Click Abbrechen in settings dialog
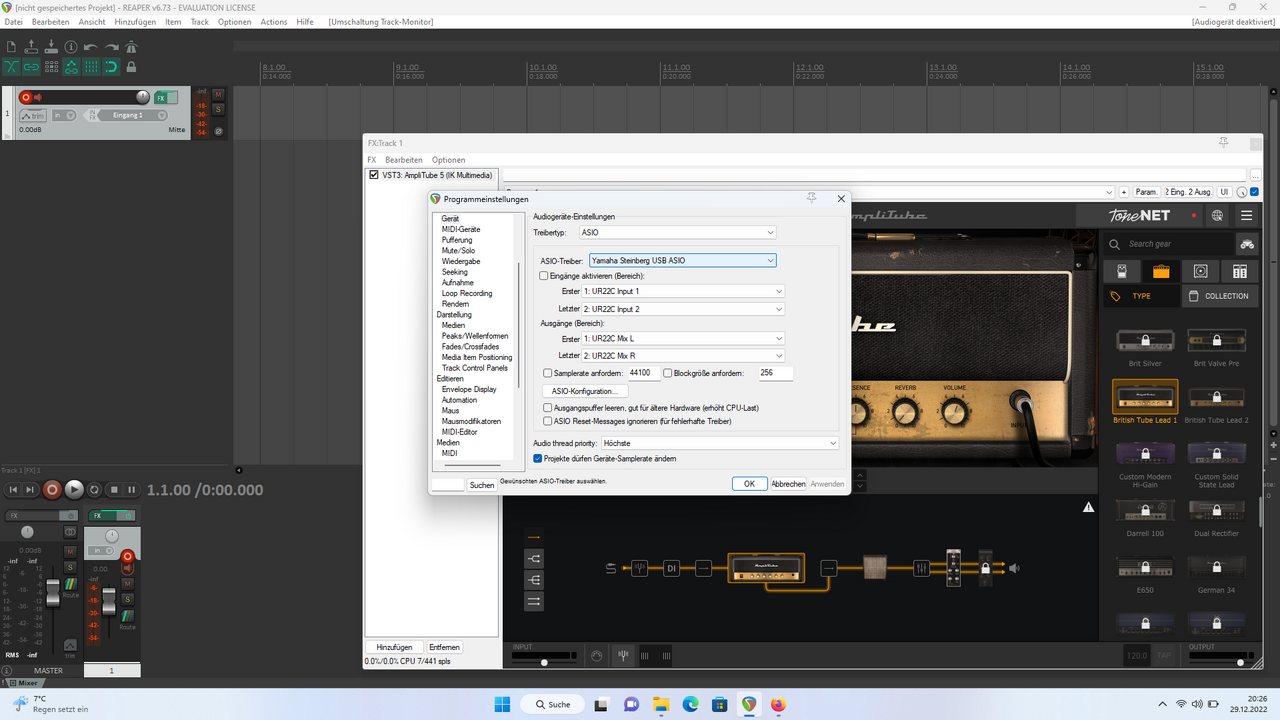Image resolution: width=1280 pixels, height=720 pixels. 788,484
